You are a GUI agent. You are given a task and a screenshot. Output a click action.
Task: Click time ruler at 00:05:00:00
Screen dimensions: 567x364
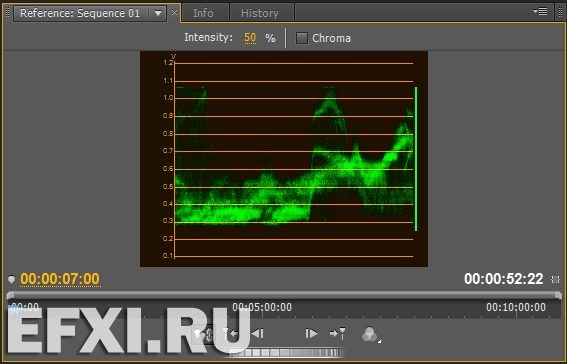tap(262, 307)
